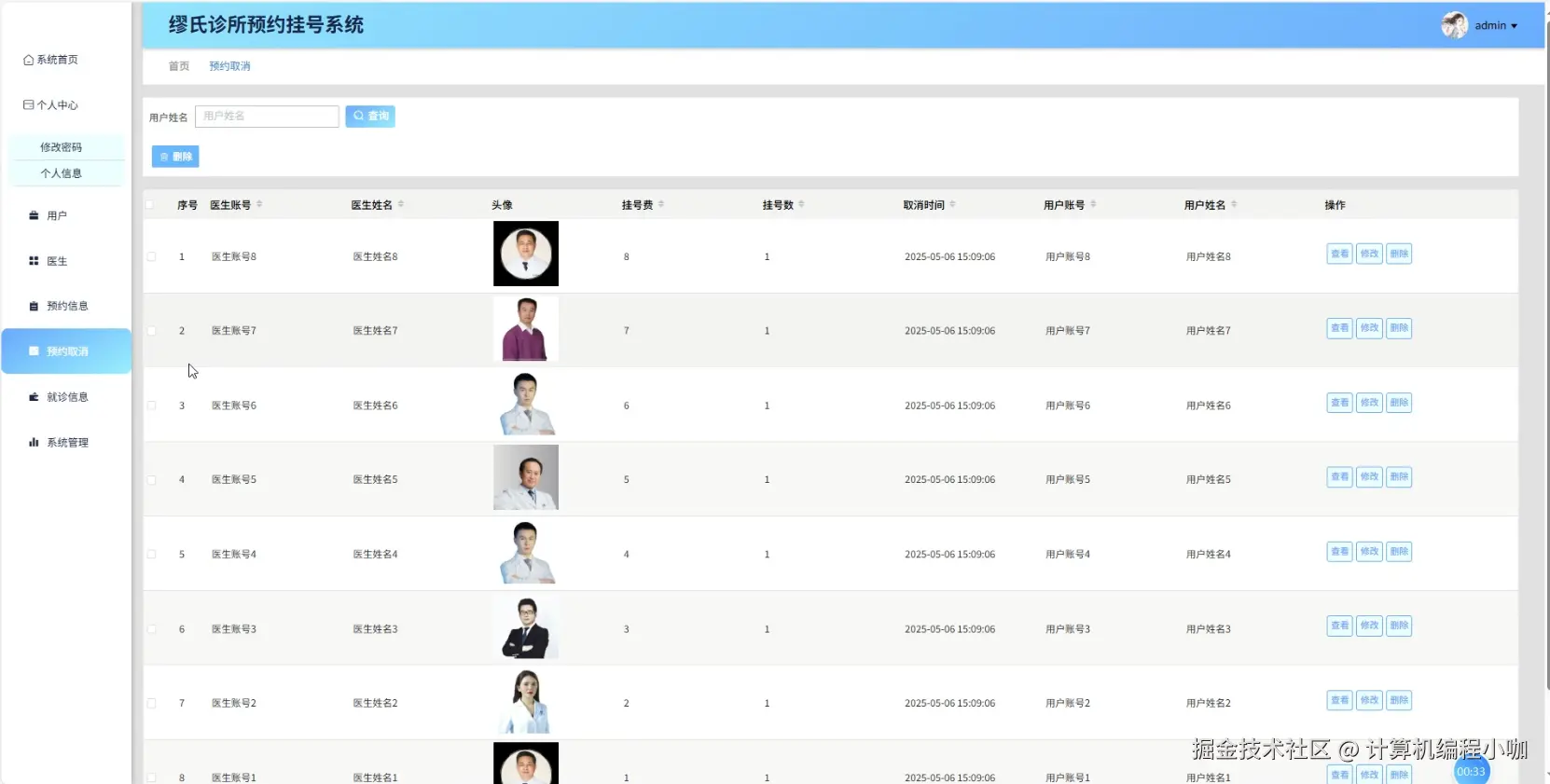Click the 预约信息 clipboard icon in sidebar

tap(34, 306)
